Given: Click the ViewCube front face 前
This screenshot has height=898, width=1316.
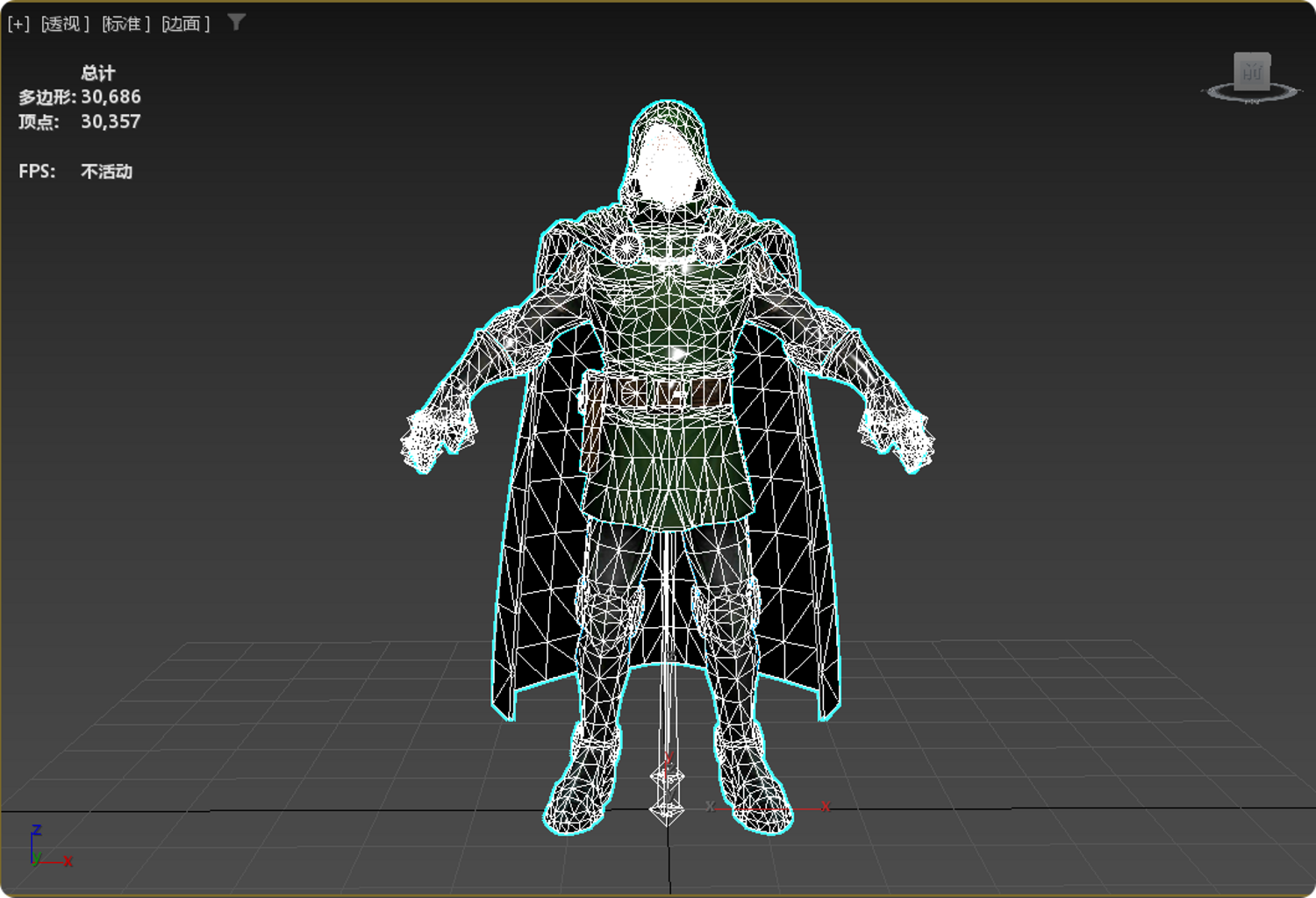Looking at the screenshot, I should (x=1252, y=72).
